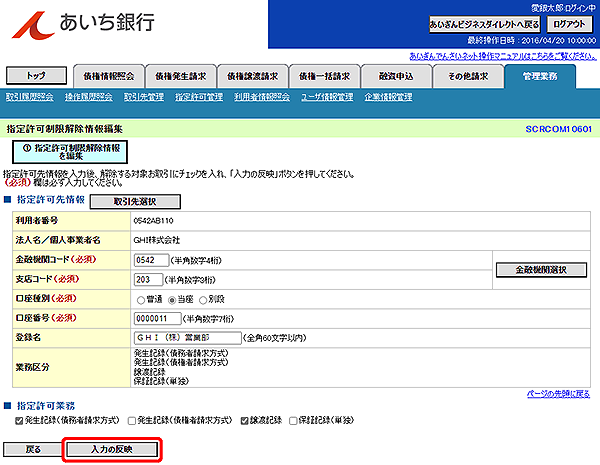The height and width of the screenshot is (465, 600).
Task: Select the 当座 account type radio
Action: [x=172, y=300]
